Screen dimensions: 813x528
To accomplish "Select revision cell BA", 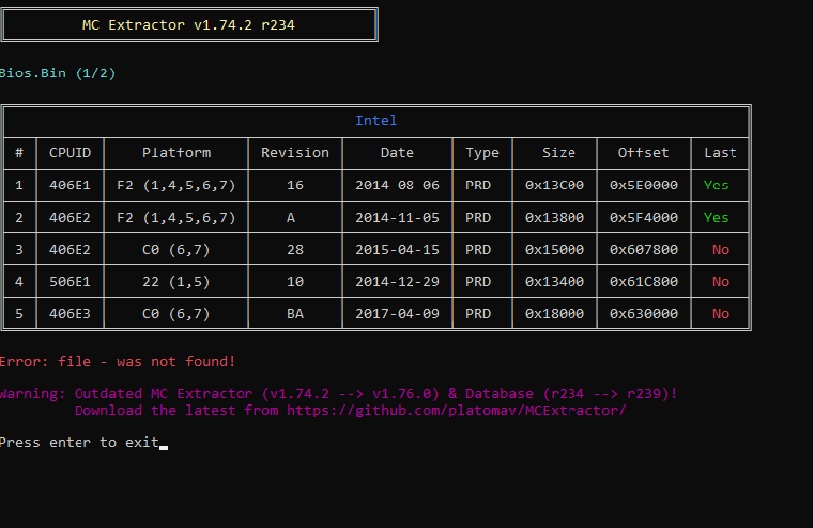I will (295, 314).
